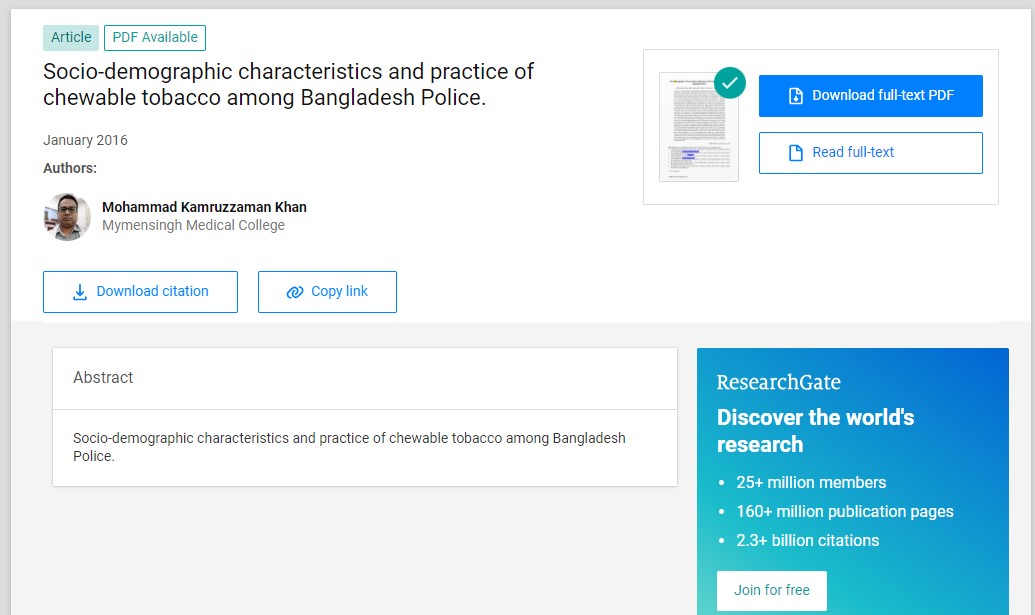Click the 2.3+ billion citations bullet
This screenshot has width=1035, height=615.
807,541
